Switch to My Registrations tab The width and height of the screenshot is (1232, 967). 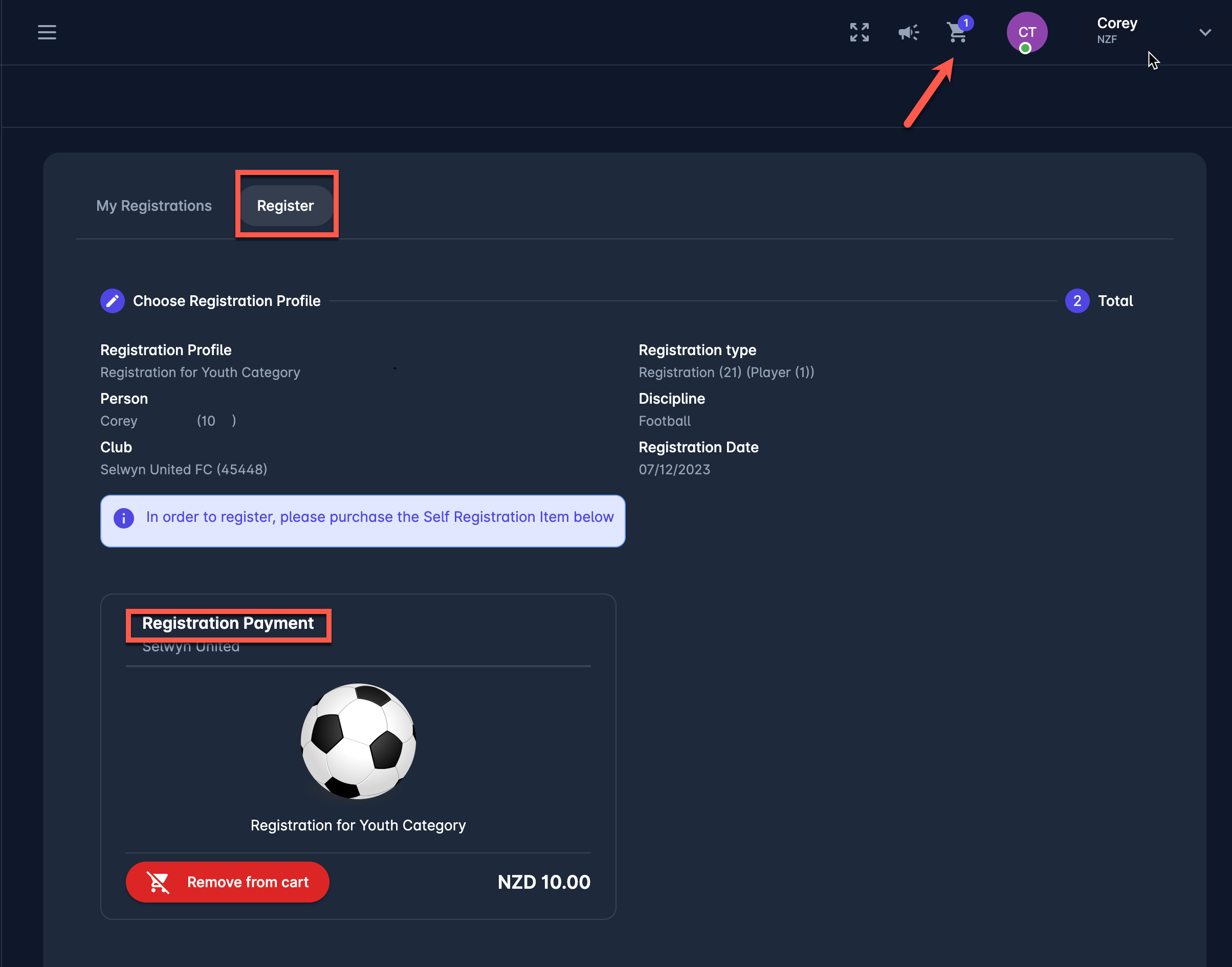154,206
